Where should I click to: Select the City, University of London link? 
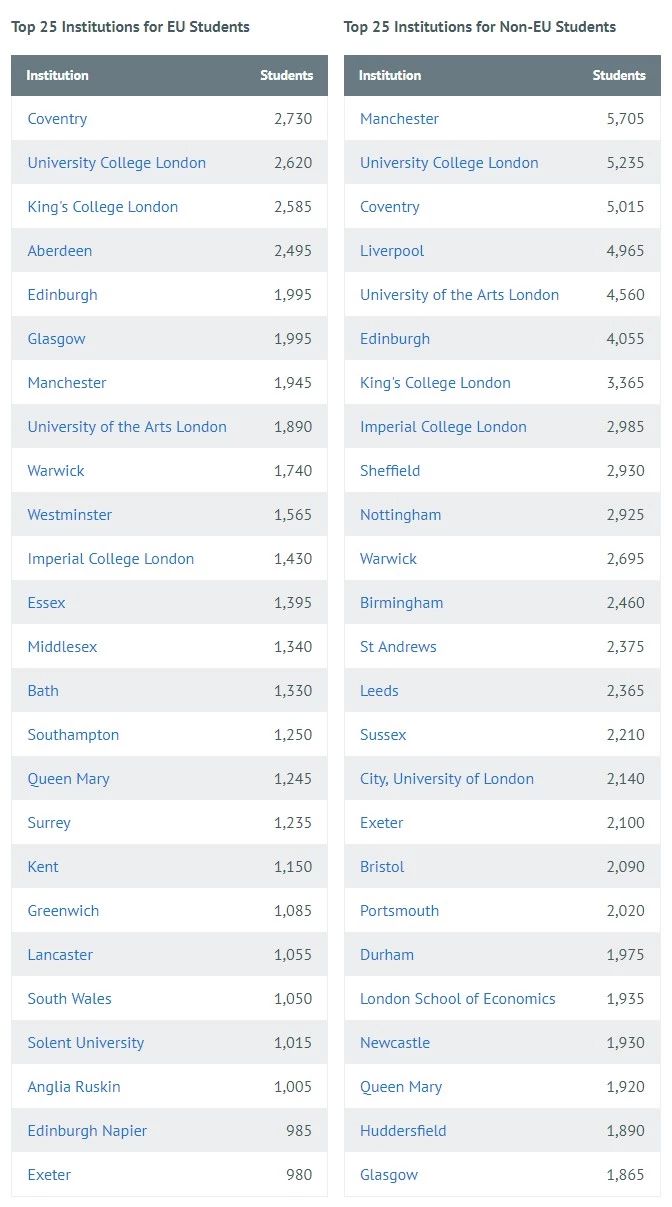447,779
